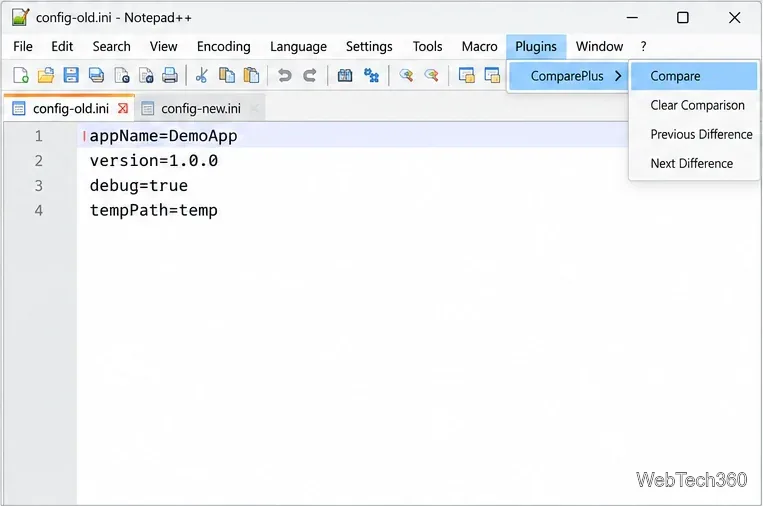
Task: Click the Notepad++ app icon in title bar
Action: point(20,18)
